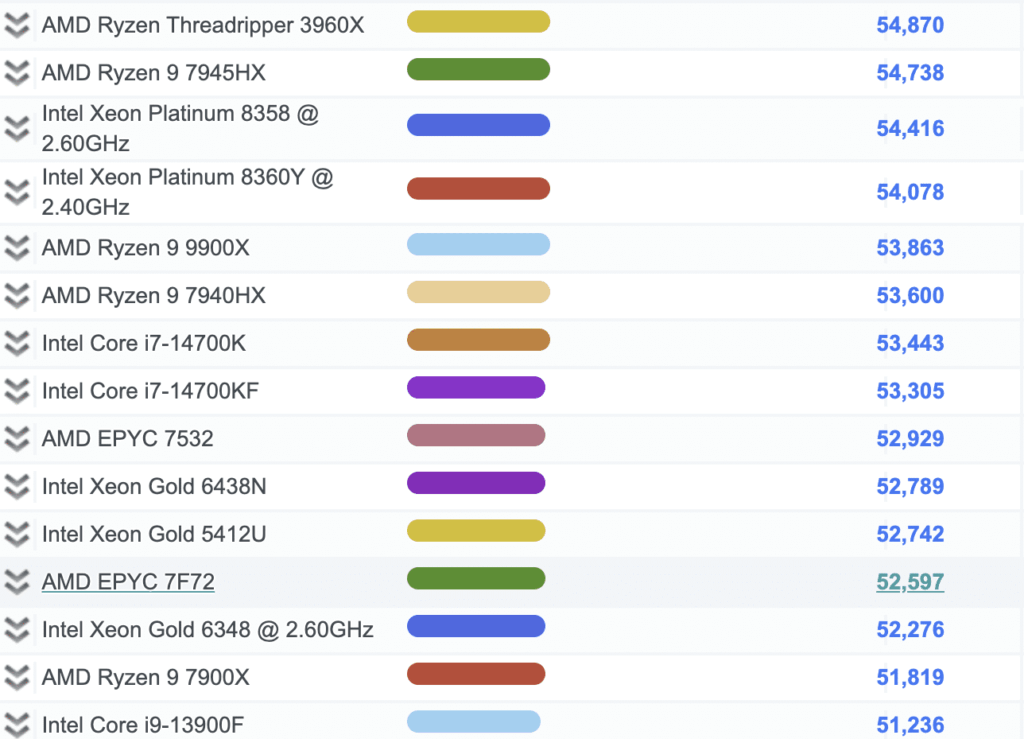1024x739 pixels.
Task: Click the light blue bar for Ryzen 9 9900X
Action: coord(478,244)
